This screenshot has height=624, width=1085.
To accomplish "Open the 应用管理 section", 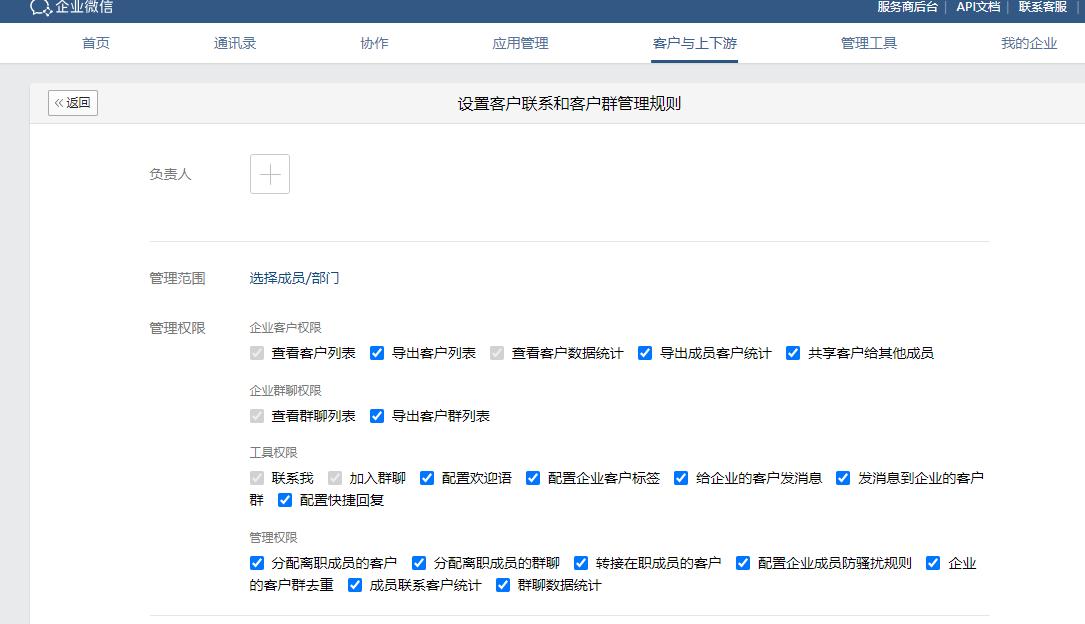I will point(520,43).
